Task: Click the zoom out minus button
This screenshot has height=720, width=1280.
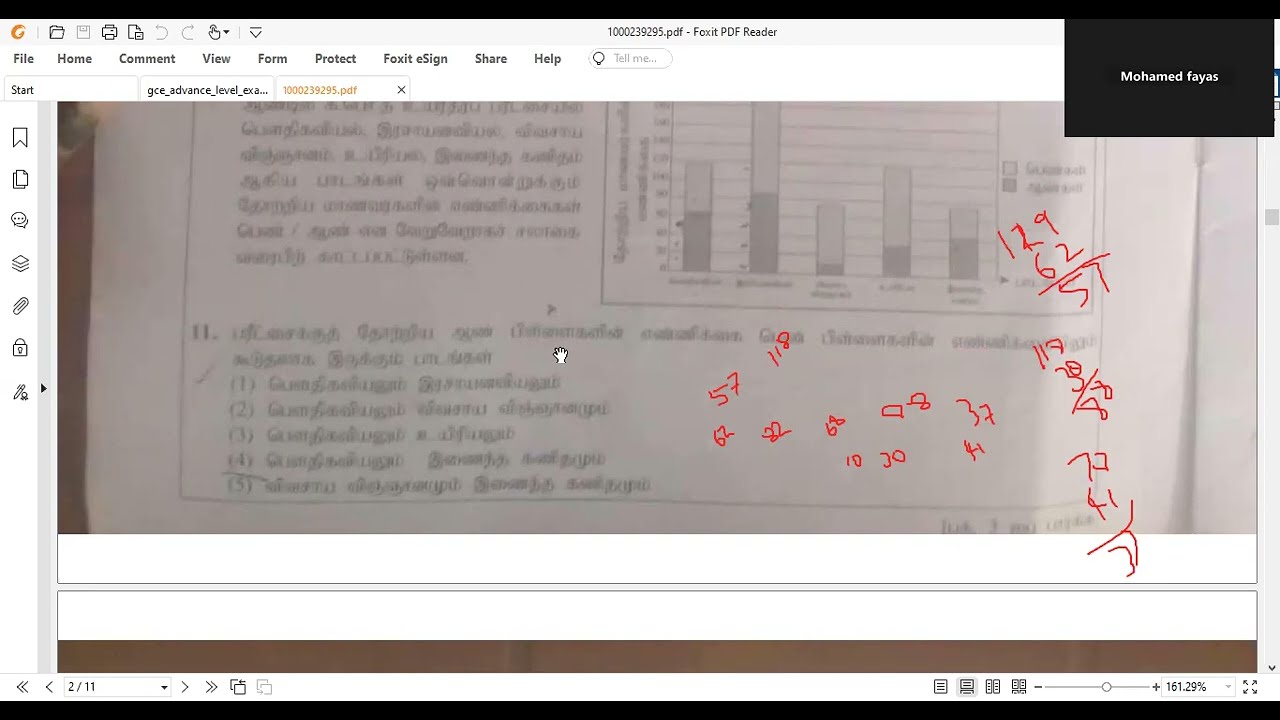Action: point(1038,687)
